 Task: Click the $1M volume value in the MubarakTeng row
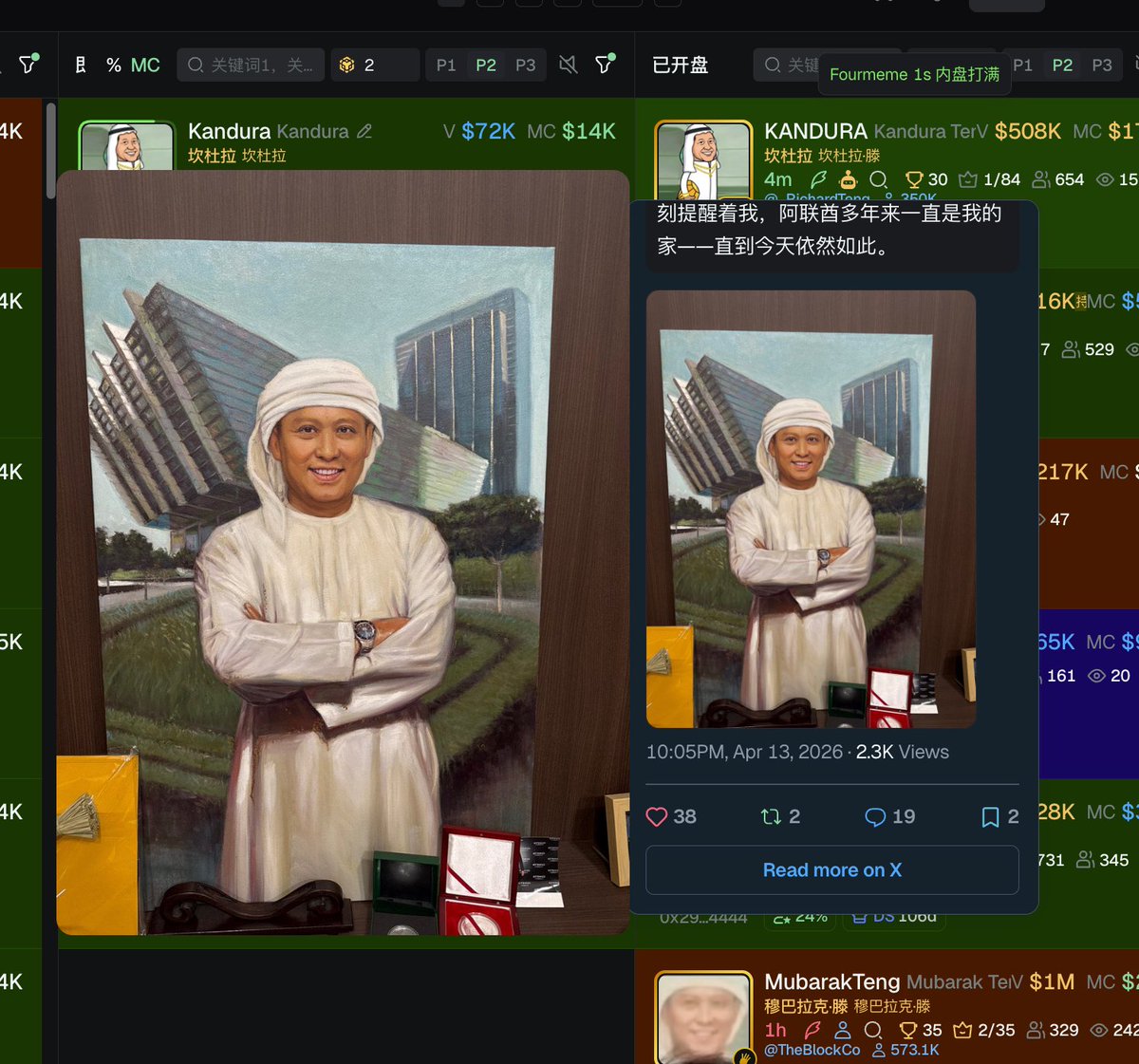coord(1052,981)
